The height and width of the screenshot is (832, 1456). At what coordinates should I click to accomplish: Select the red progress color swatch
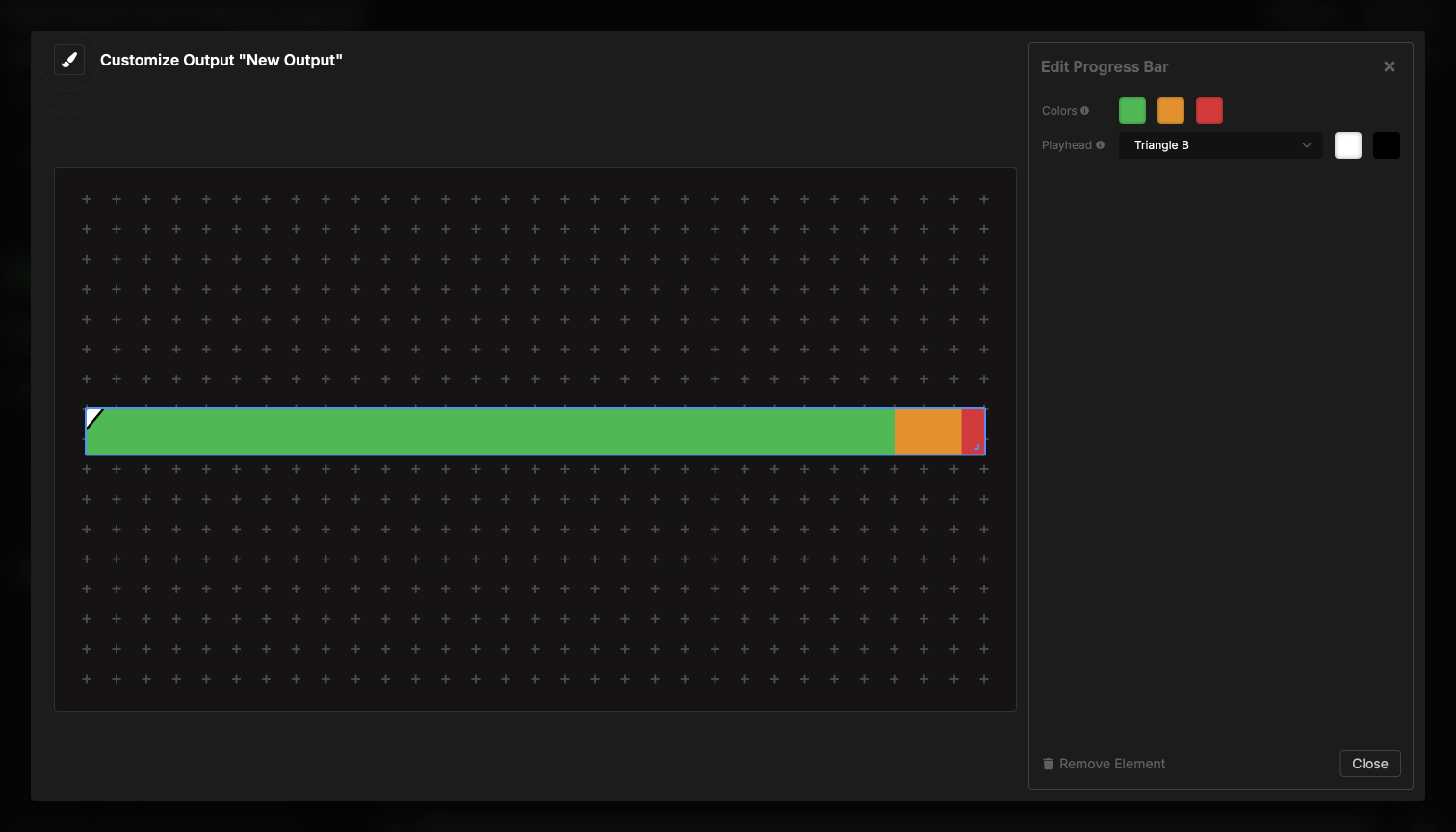pyautogui.click(x=1209, y=110)
